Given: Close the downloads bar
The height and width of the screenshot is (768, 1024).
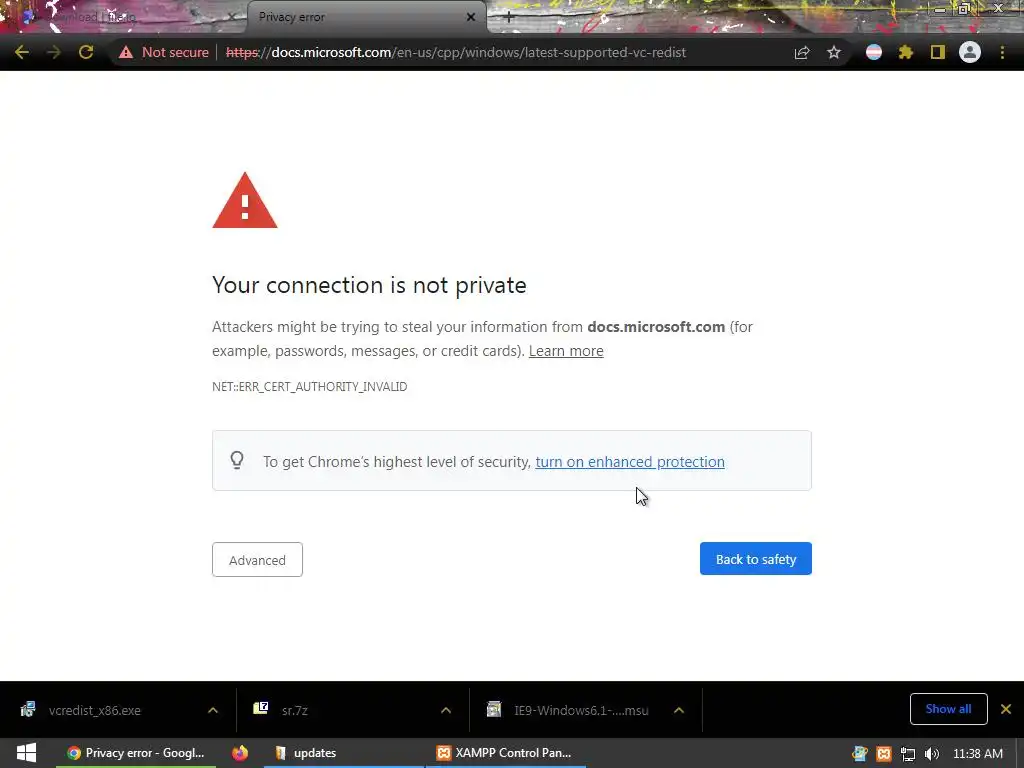Looking at the screenshot, I should pyautogui.click(x=1006, y=709).
